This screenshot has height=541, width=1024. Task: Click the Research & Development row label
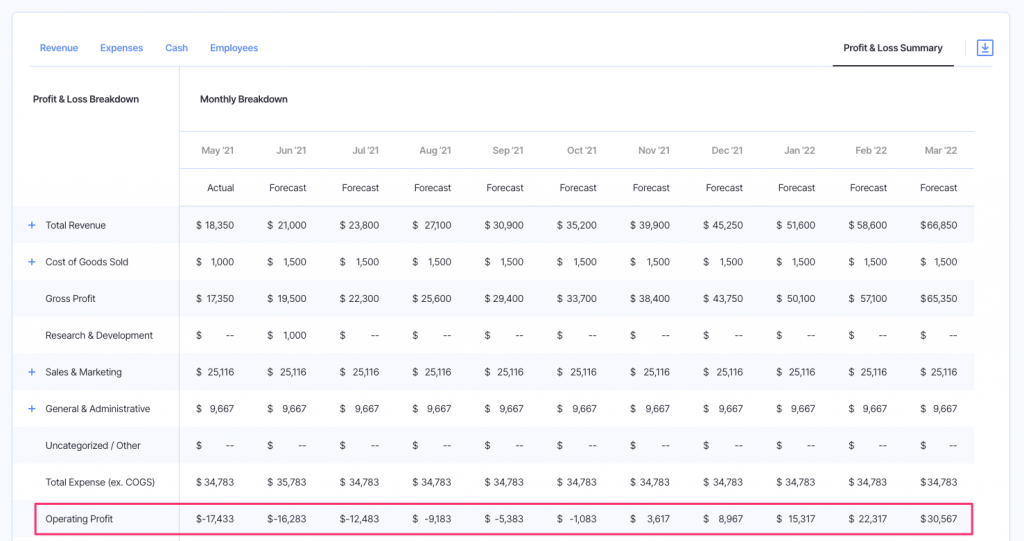(x=99, y=335)
